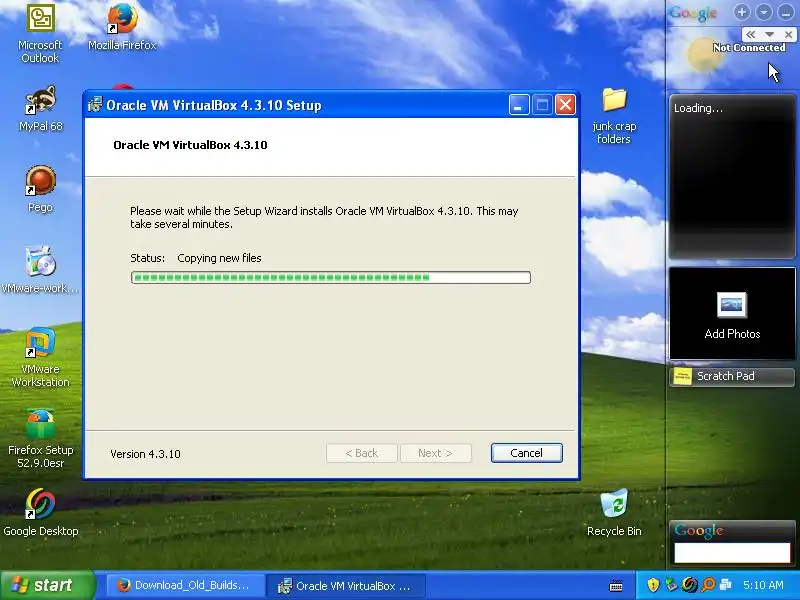Screen dimensions: 800x600
Task: Click the Not Connected weather status
Action: click(749, 47)
